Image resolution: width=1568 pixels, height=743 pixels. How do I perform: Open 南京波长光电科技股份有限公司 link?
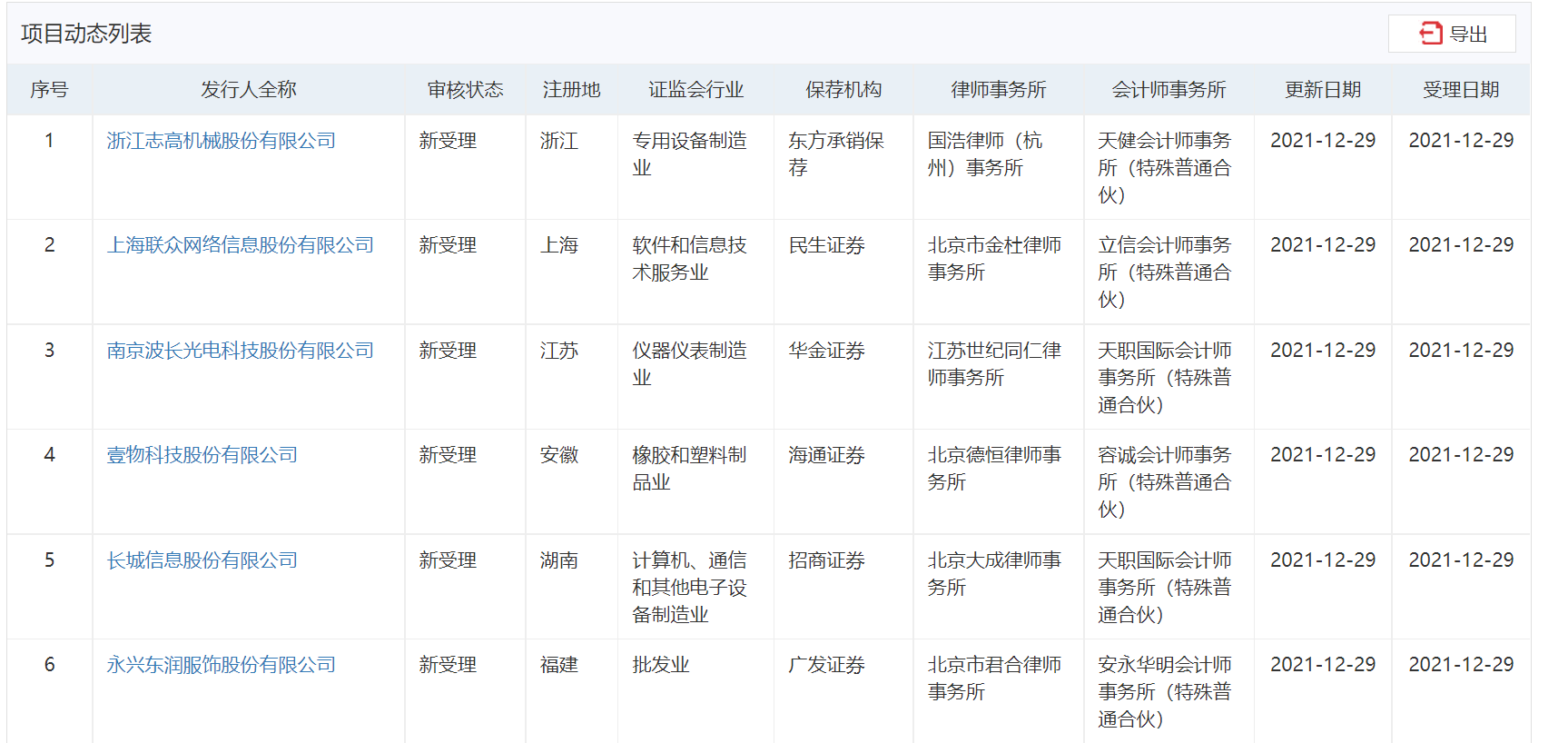coord(240,351)
